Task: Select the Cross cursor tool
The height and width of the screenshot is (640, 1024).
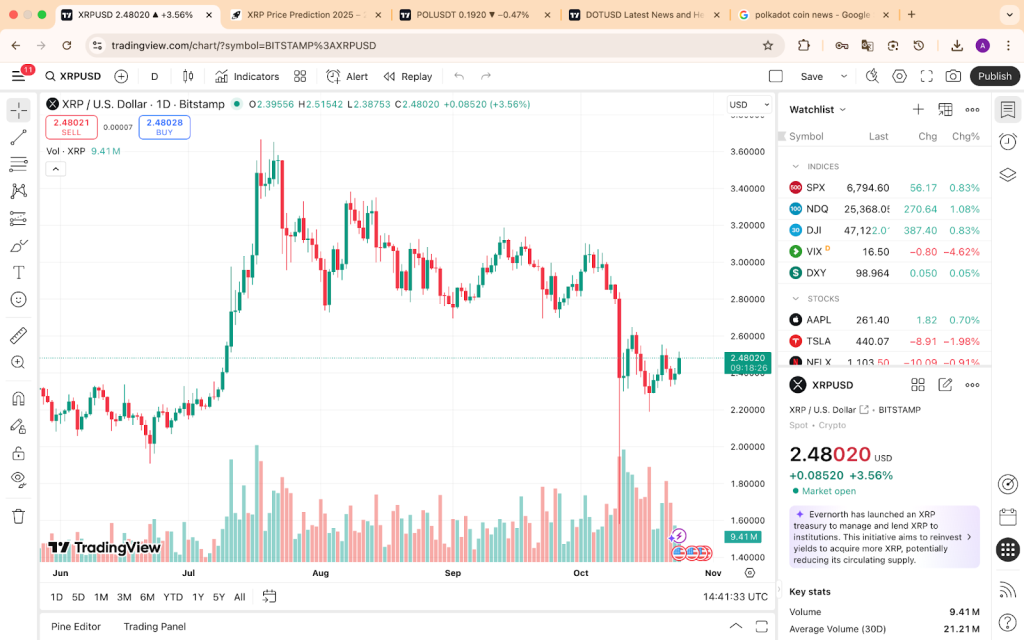Action: pos(17,110)
